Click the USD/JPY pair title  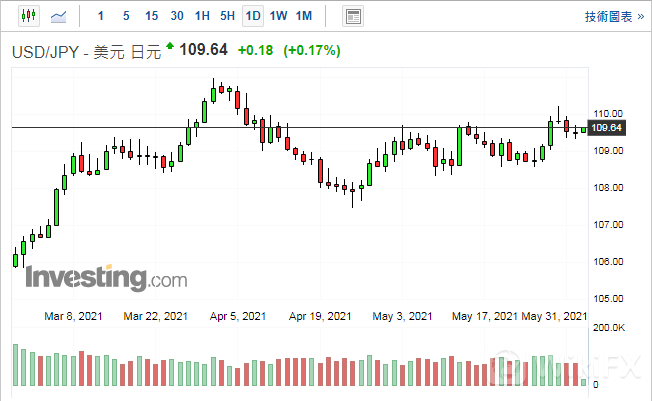(48, 52)
